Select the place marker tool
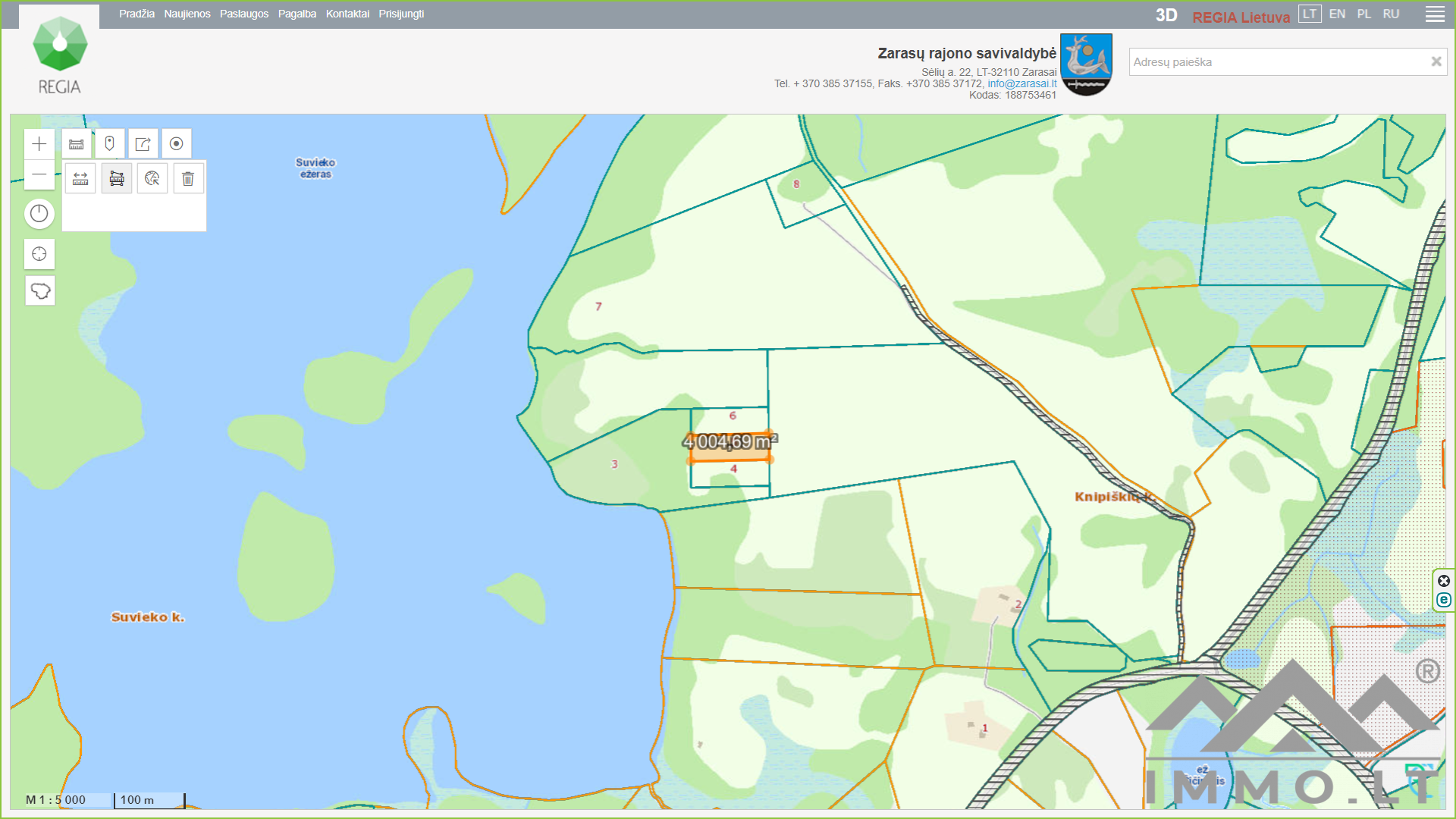The height and width of the screenshot is (819, 1456). (110, 144)
